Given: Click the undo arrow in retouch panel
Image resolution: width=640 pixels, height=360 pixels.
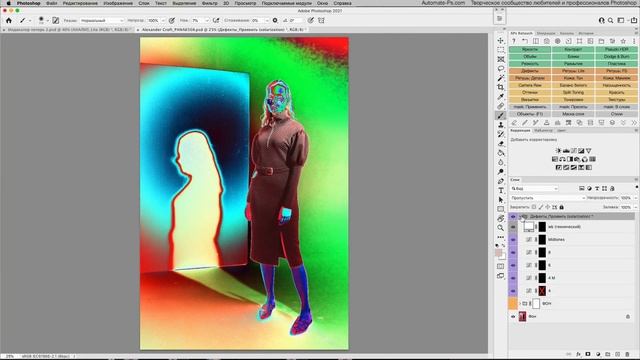Looking at the screenshot, I should (x=525, y=41).
